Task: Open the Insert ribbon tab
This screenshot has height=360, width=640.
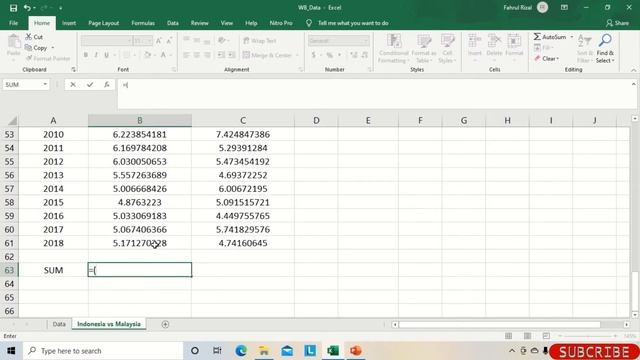Action: (x=69, y=23)
